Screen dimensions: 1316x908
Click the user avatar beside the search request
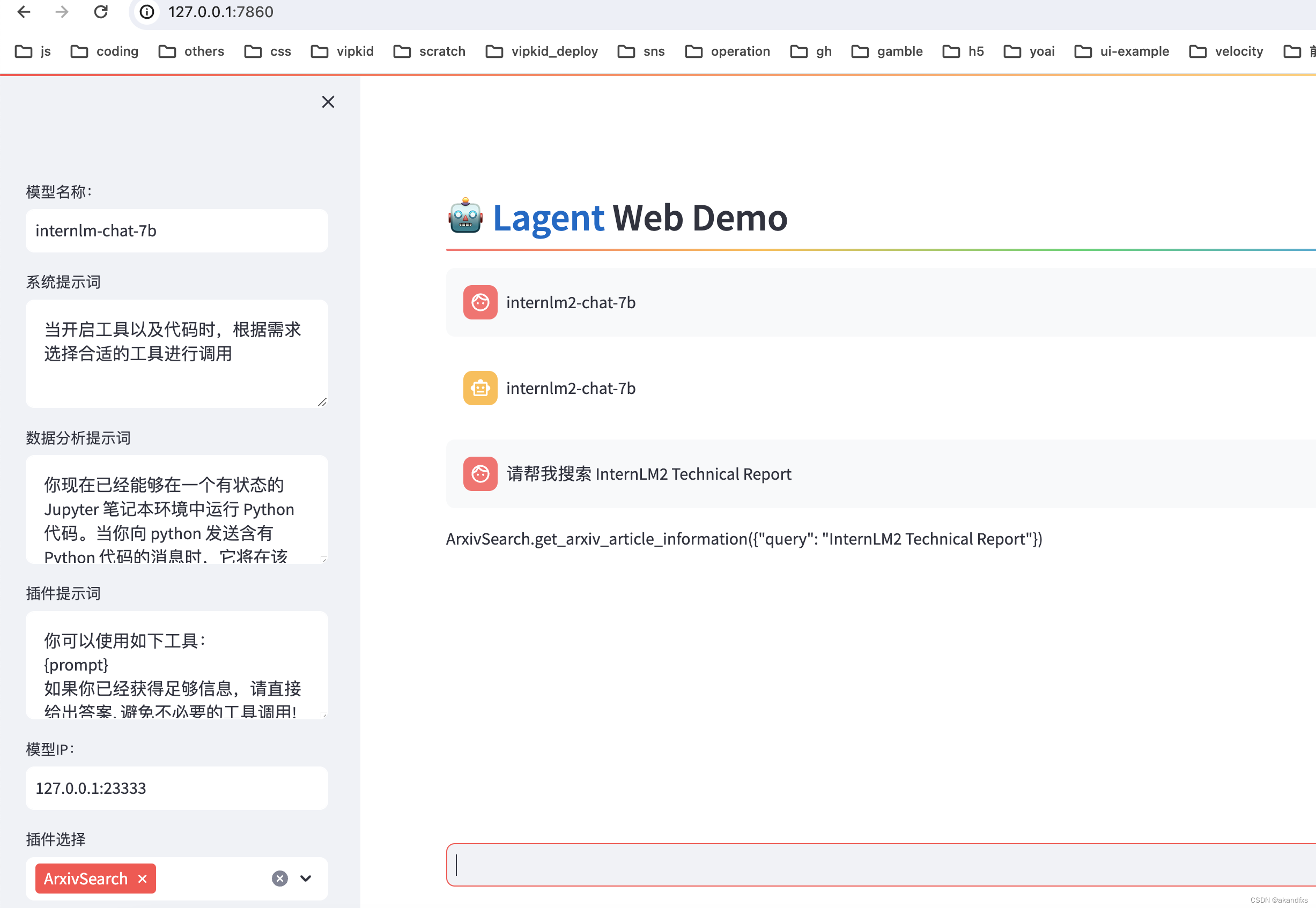coord(480,473)
